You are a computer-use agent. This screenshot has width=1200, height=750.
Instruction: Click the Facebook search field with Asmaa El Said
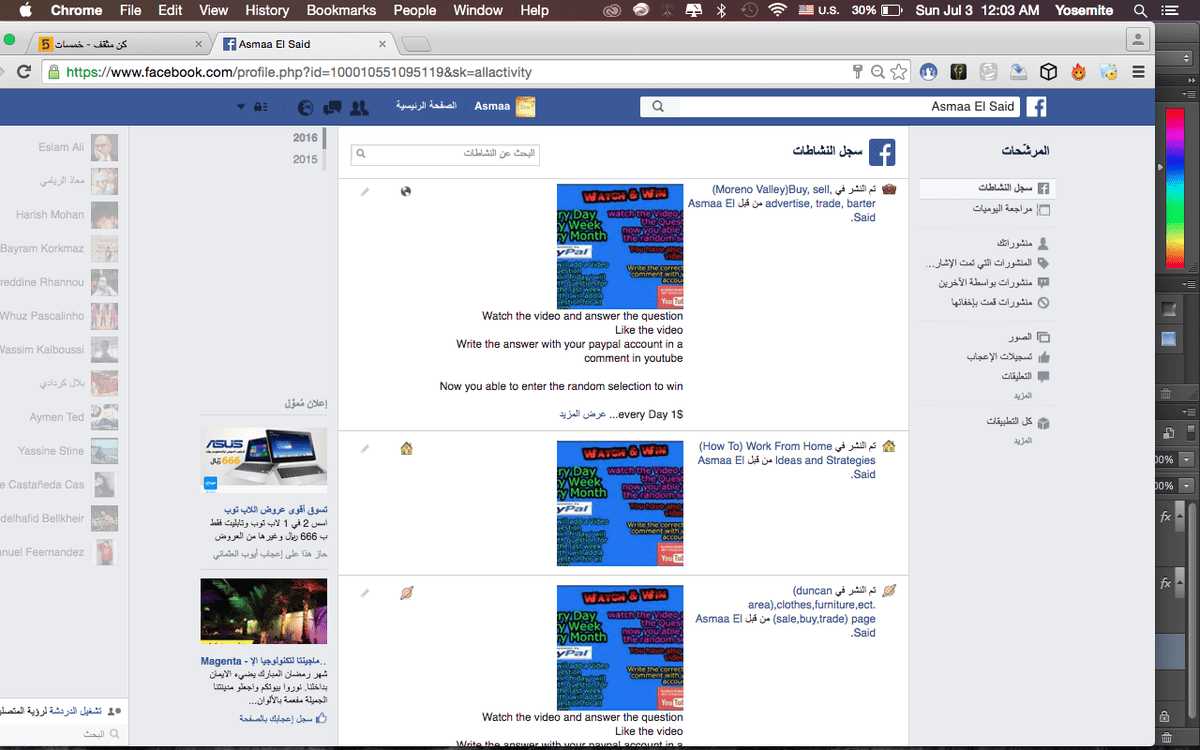pyautogui.click(x=831, y=107)
